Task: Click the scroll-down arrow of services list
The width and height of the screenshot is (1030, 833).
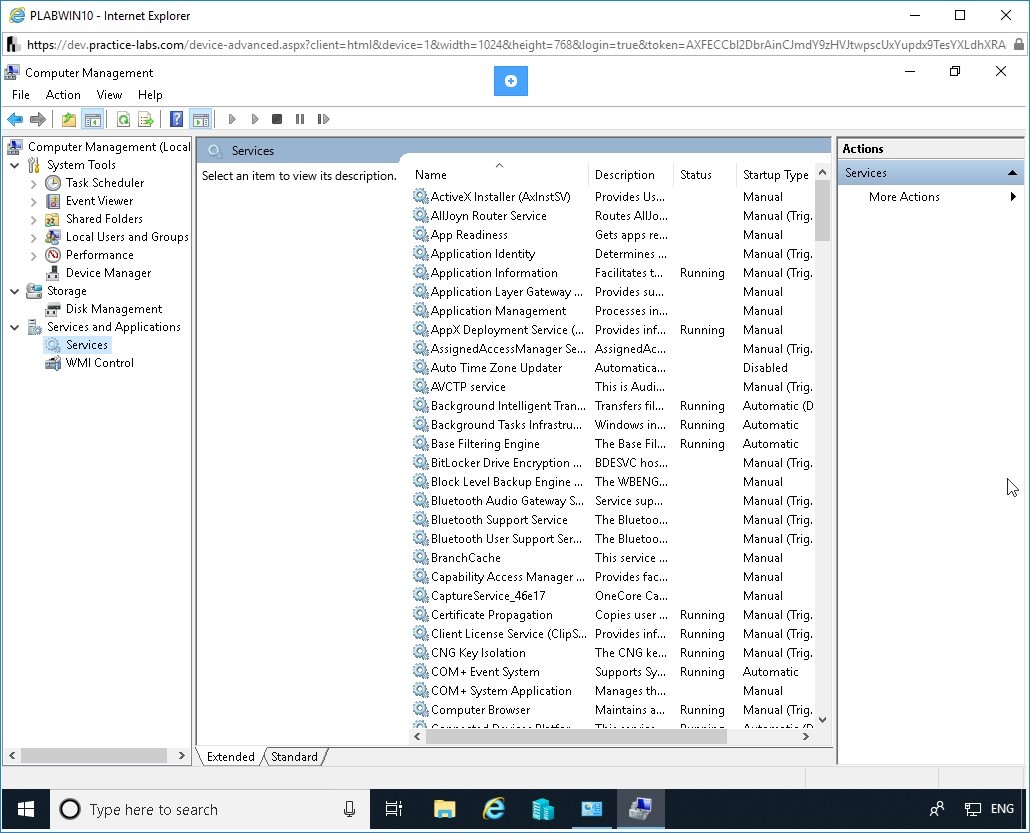Action: pos(822,720)
